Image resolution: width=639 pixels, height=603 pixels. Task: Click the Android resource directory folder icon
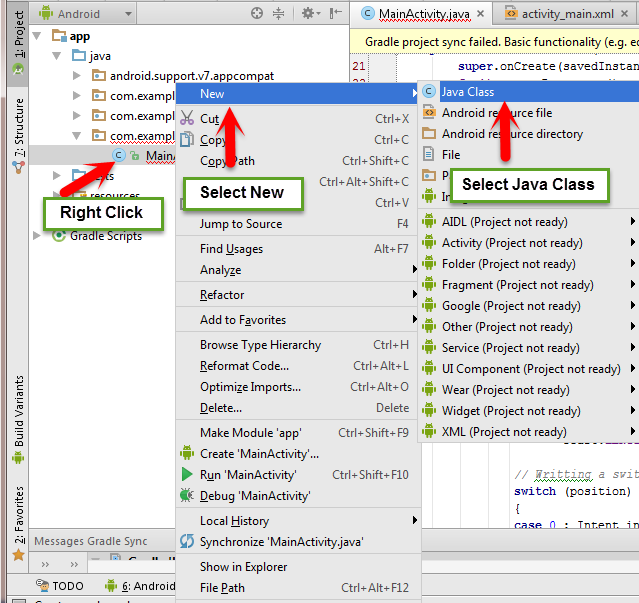point(429,133)
